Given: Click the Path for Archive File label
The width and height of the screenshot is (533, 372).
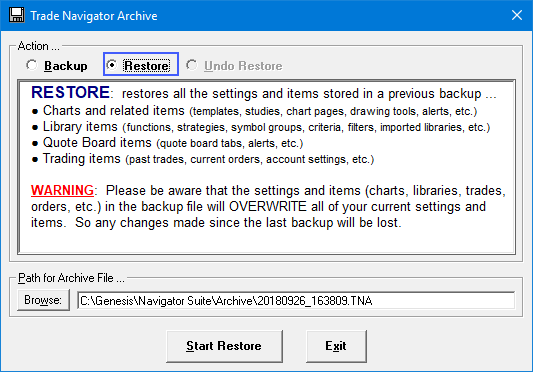Looking at the screenshot, I should 71,278.
